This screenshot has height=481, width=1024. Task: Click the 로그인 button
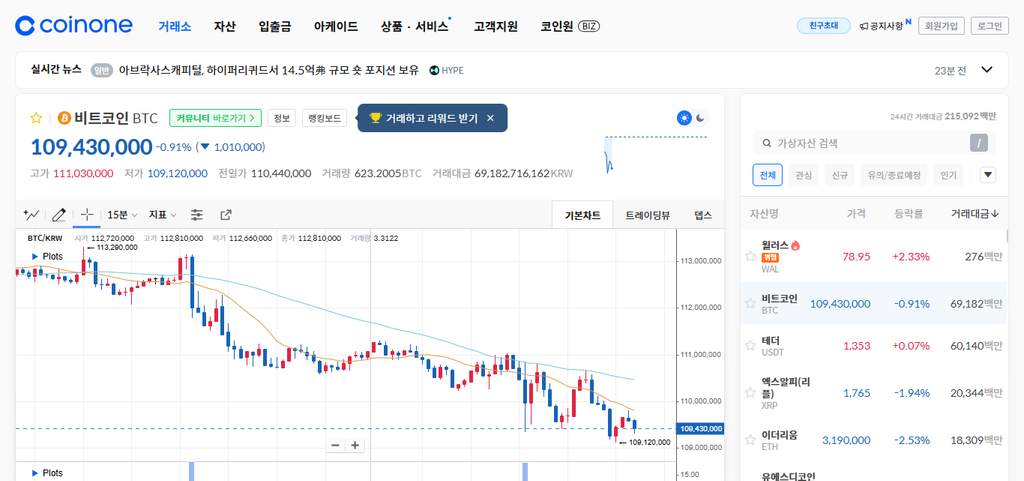coord(989,25)
